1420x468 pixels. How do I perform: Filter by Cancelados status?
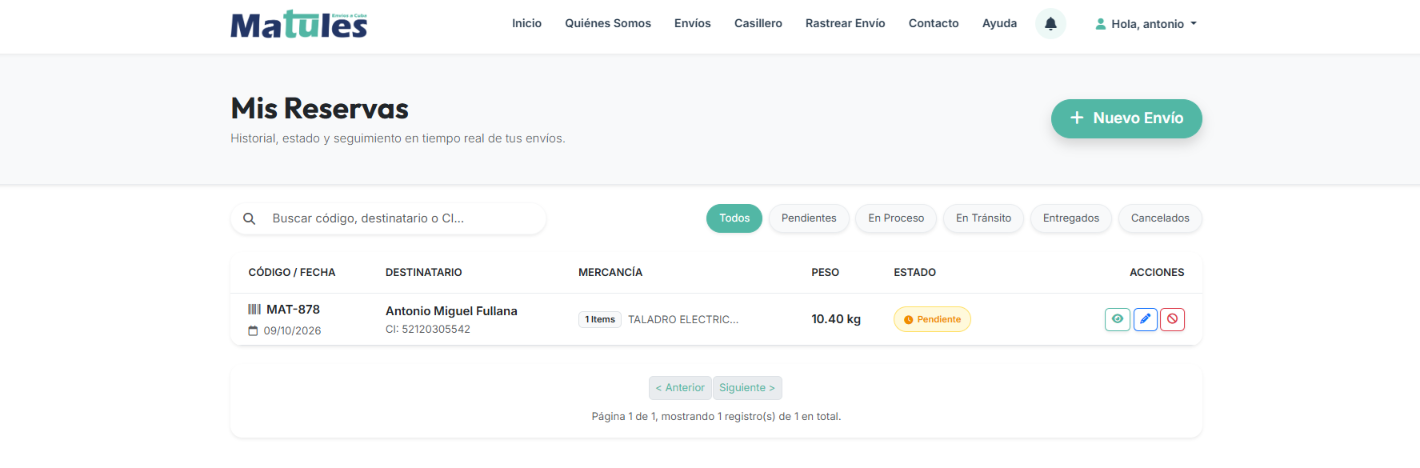1160,218
